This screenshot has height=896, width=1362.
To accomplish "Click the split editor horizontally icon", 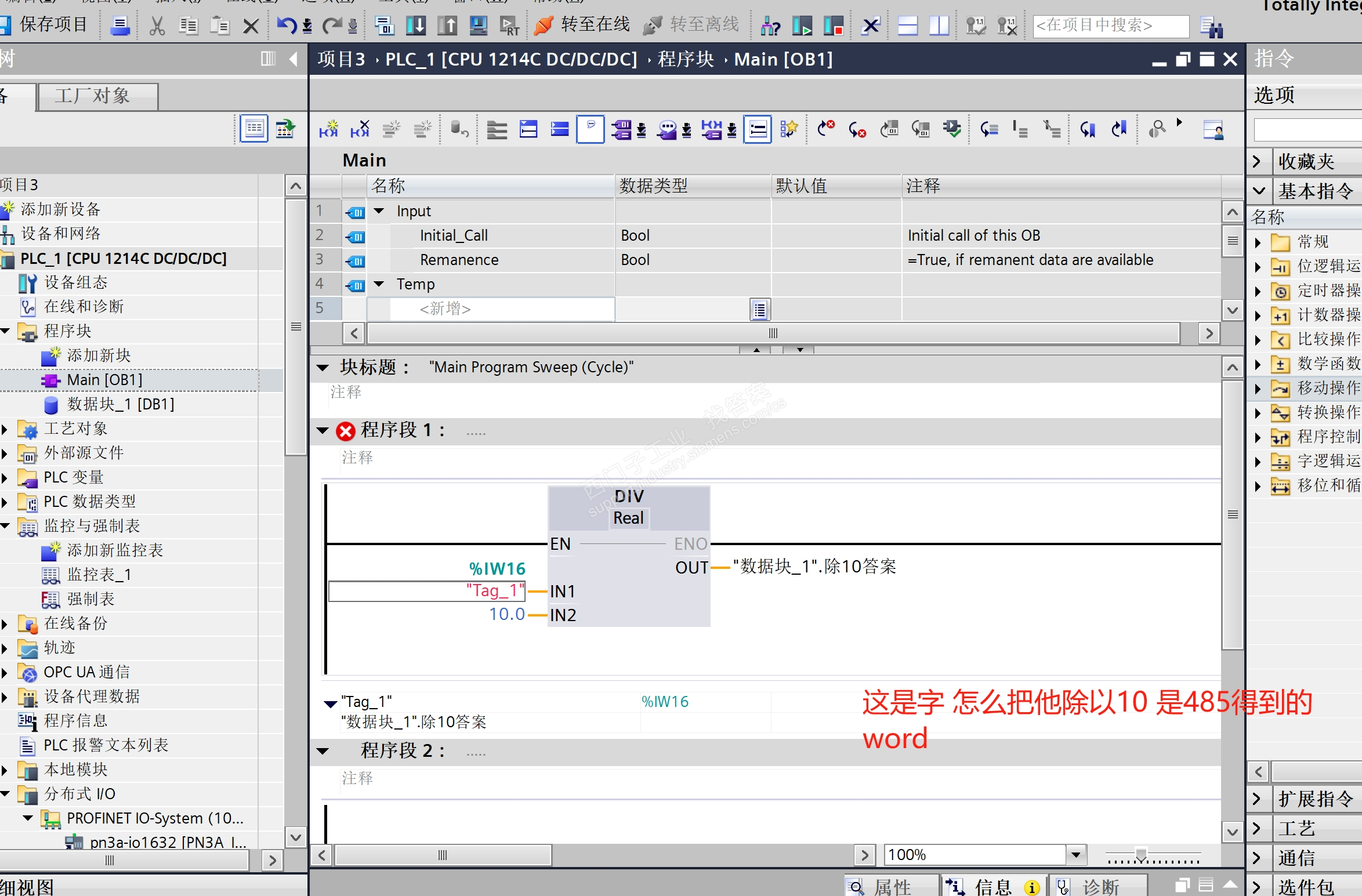I will pos(907,25).
